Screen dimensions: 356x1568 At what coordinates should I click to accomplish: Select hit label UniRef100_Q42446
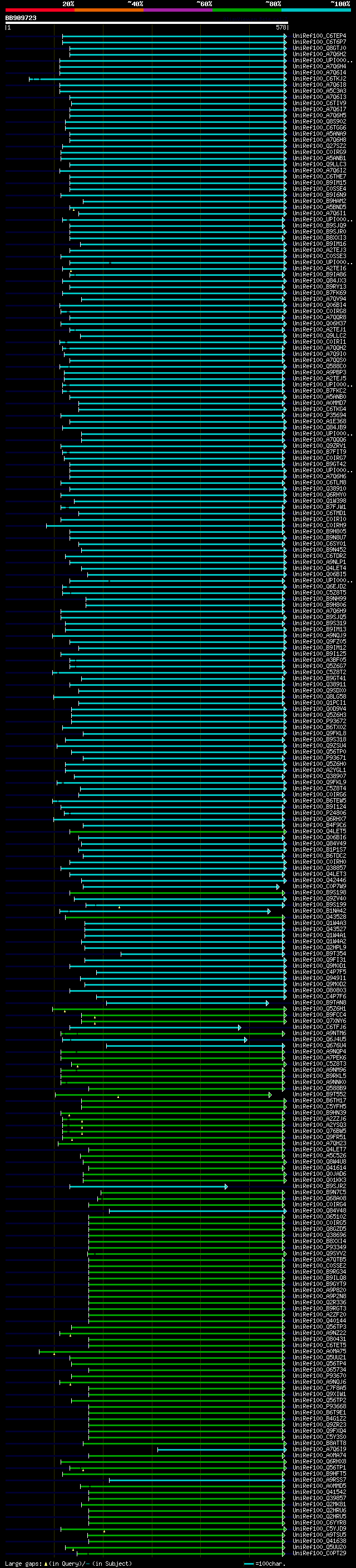[319, 880]
